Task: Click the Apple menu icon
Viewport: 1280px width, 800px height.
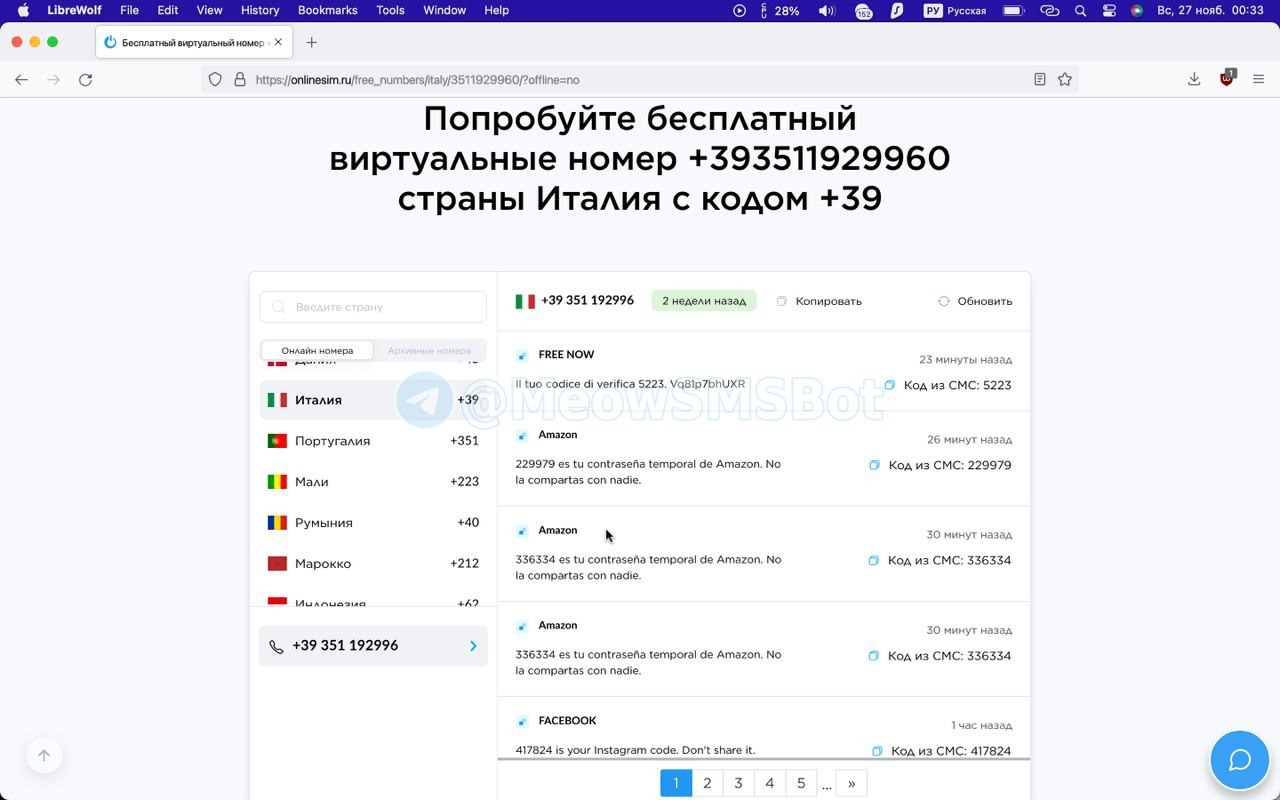Action: (x=23, y=10)
